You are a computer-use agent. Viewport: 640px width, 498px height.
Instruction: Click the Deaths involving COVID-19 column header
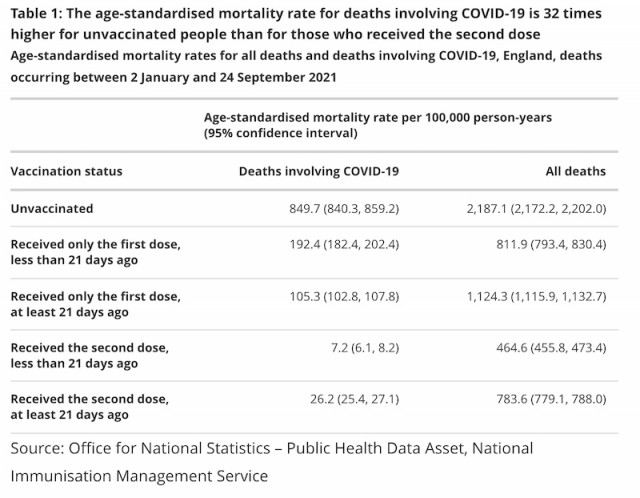coord(319,171)
